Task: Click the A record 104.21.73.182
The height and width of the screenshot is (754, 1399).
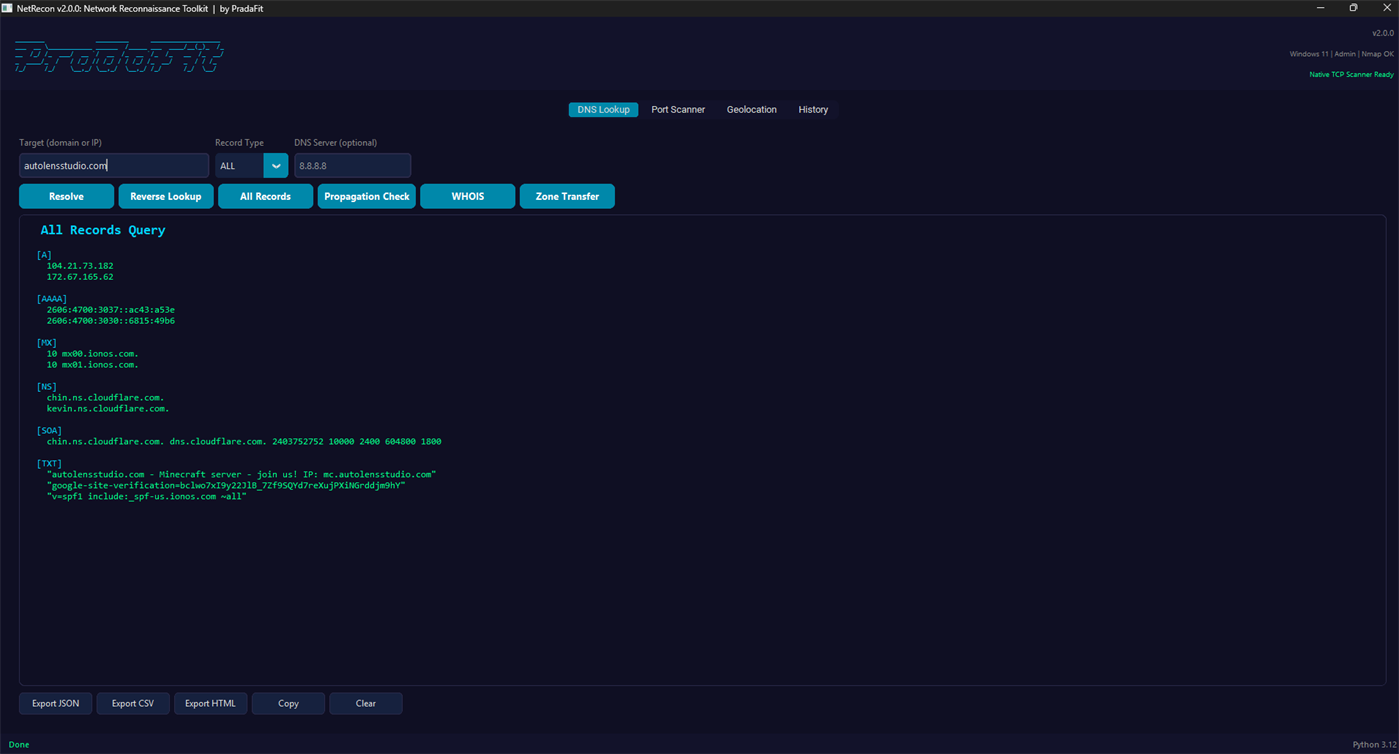Action: [80, 266]
